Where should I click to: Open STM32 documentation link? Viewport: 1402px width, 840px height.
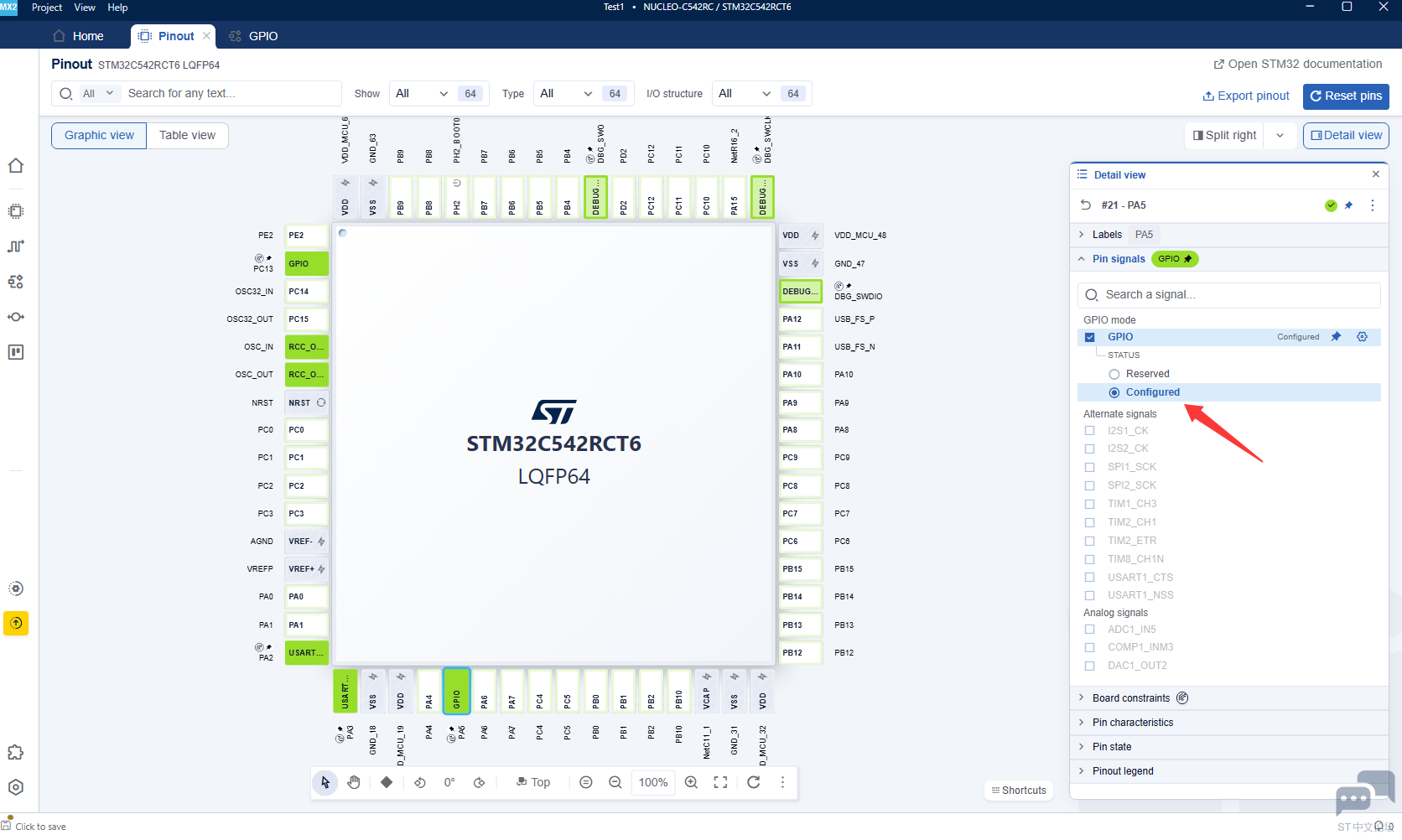coord(1298,64)
